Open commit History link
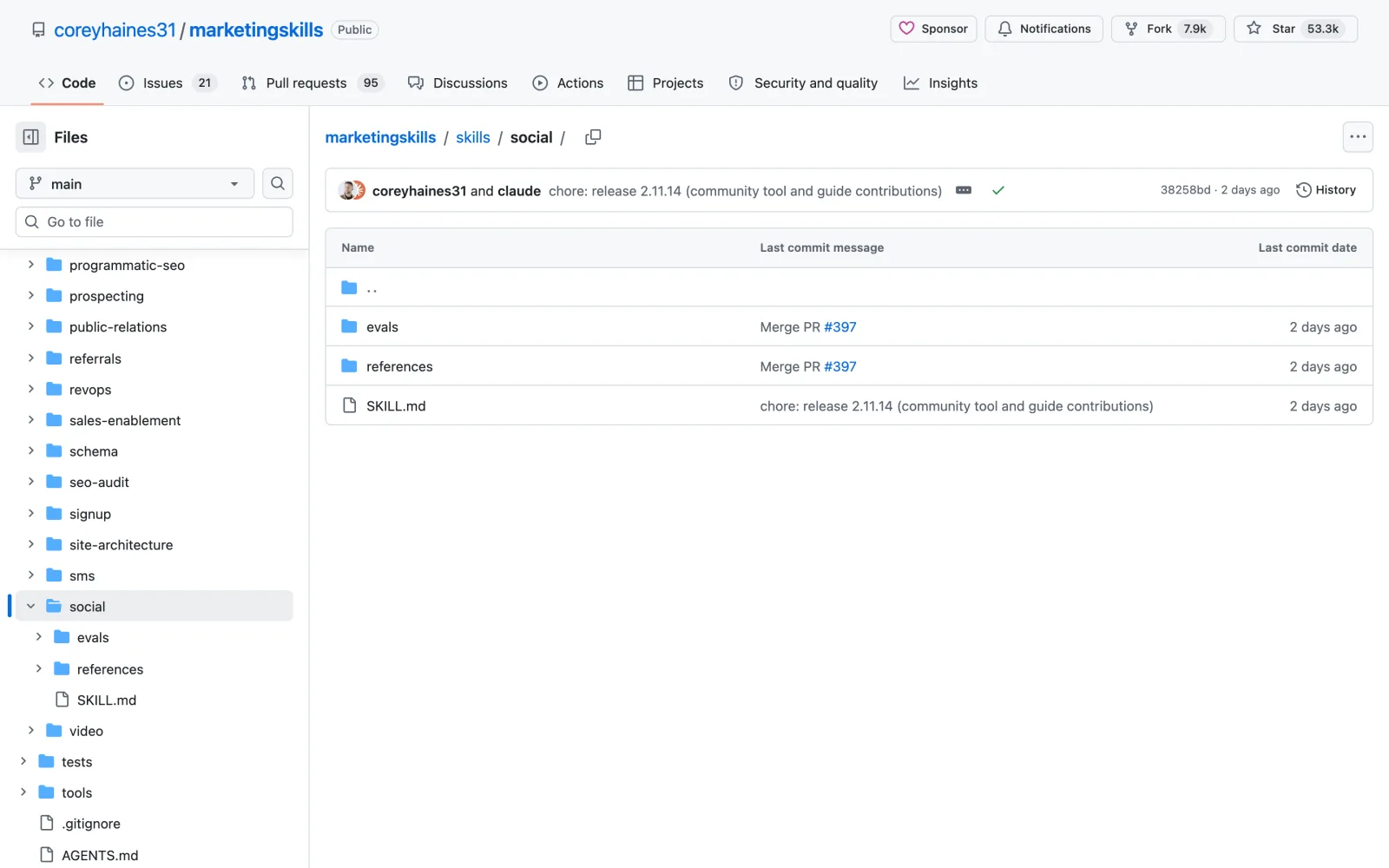Screen dimensions: 1389x868 [1326, 190]
